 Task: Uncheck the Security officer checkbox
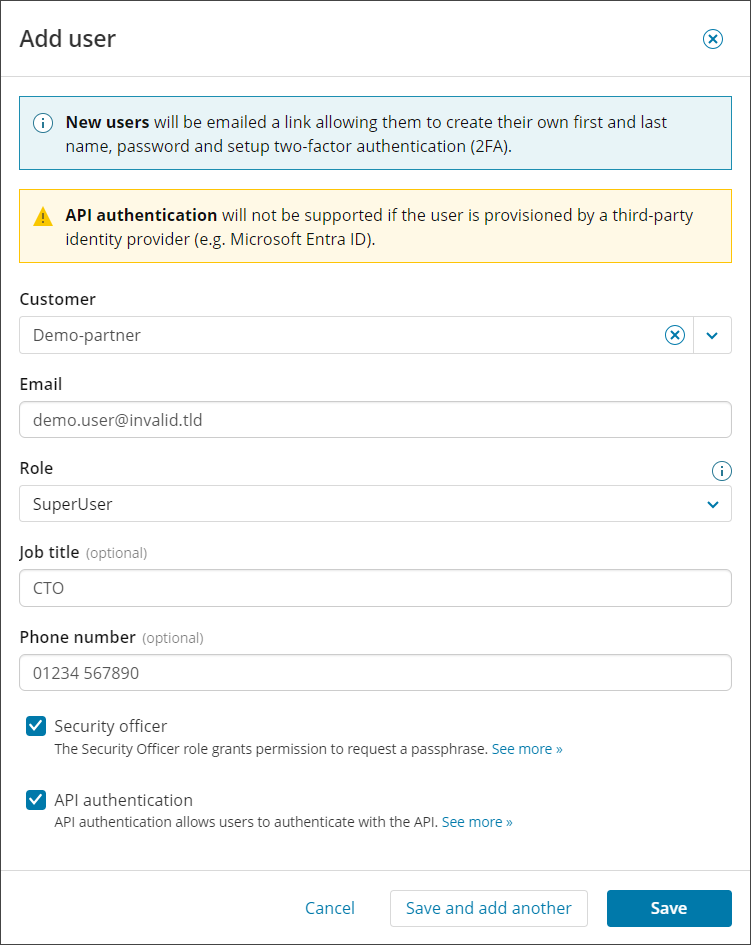coord(36,726)
